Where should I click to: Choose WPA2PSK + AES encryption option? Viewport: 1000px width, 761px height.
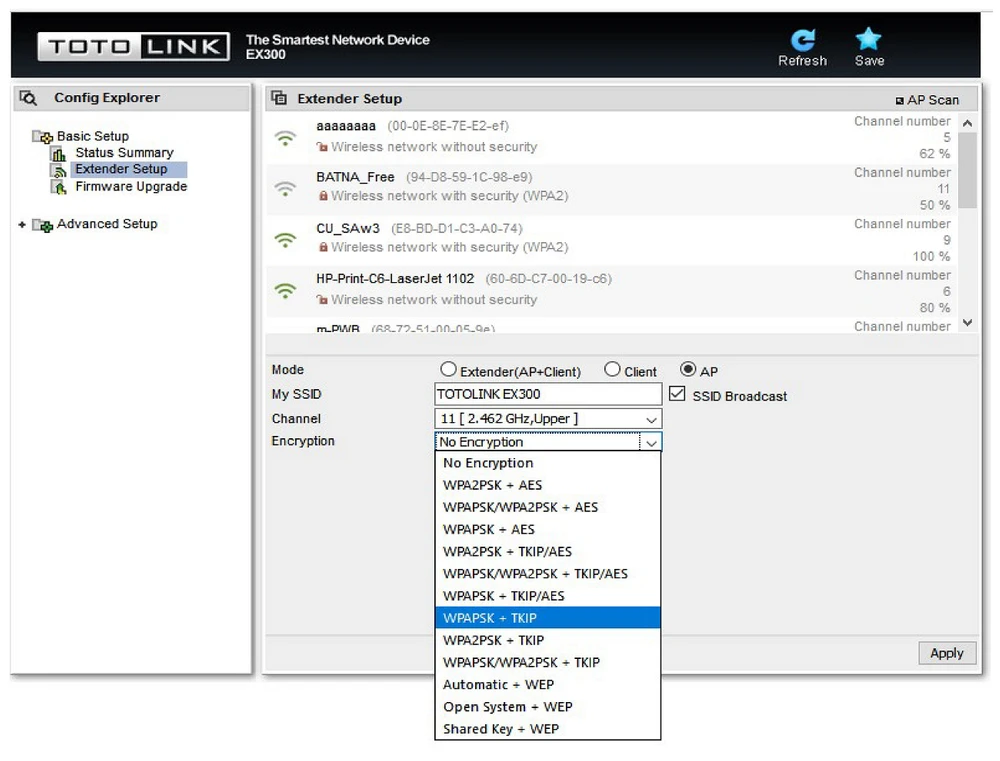pyautogui.click(x=493, y=485)
